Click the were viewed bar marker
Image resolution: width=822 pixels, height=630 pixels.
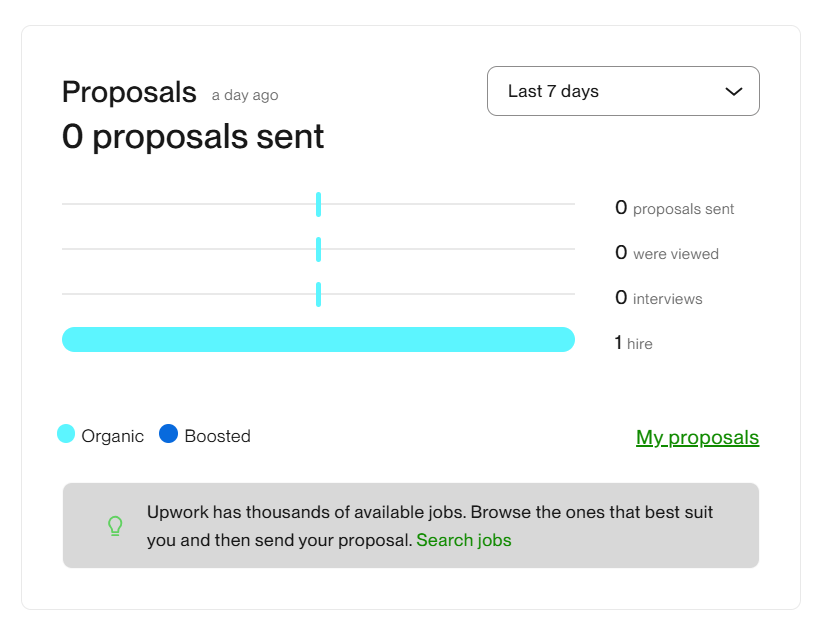click(318, 249)
